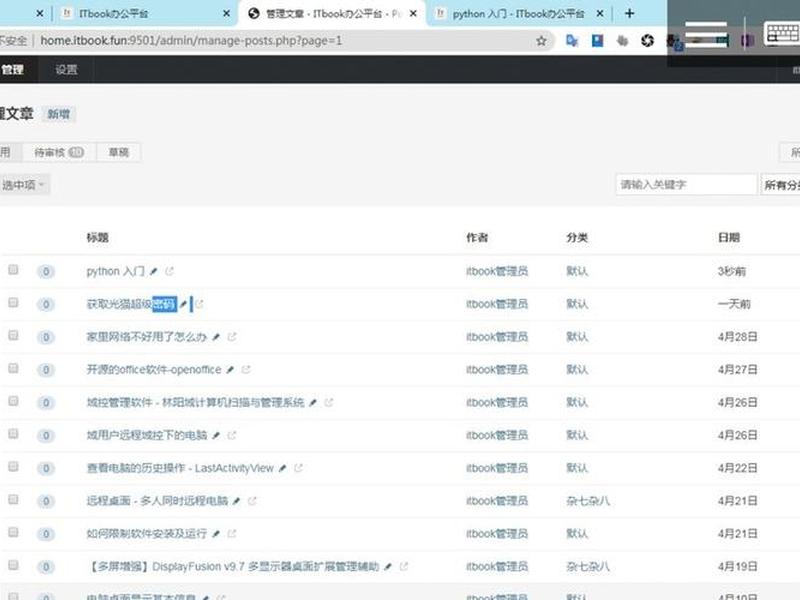Tick checkbox for DisplayFusion post row
The width and height of the screenshot is (800, 600).
click(x=13, y=565)
